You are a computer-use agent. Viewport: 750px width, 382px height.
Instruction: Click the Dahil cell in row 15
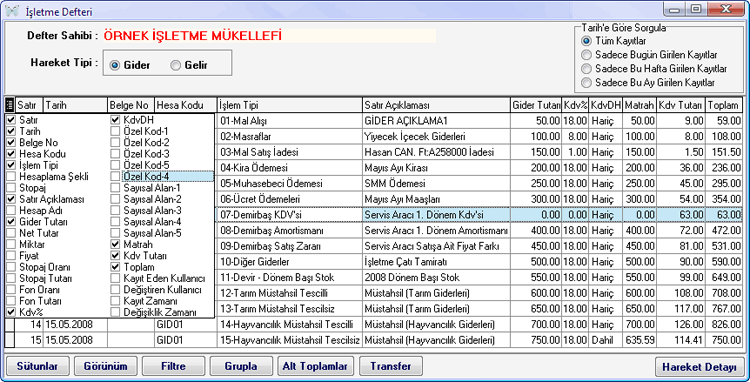606,340
